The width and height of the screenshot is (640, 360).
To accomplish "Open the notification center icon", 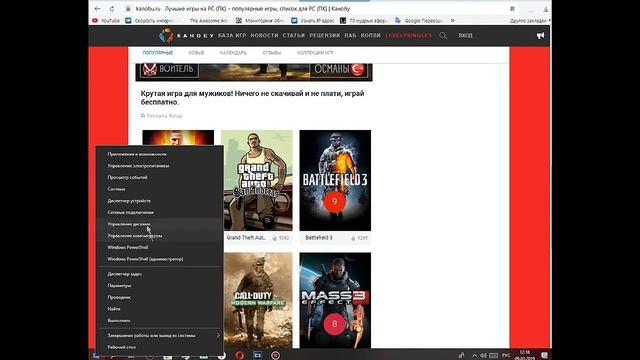I will coord(544,356).
